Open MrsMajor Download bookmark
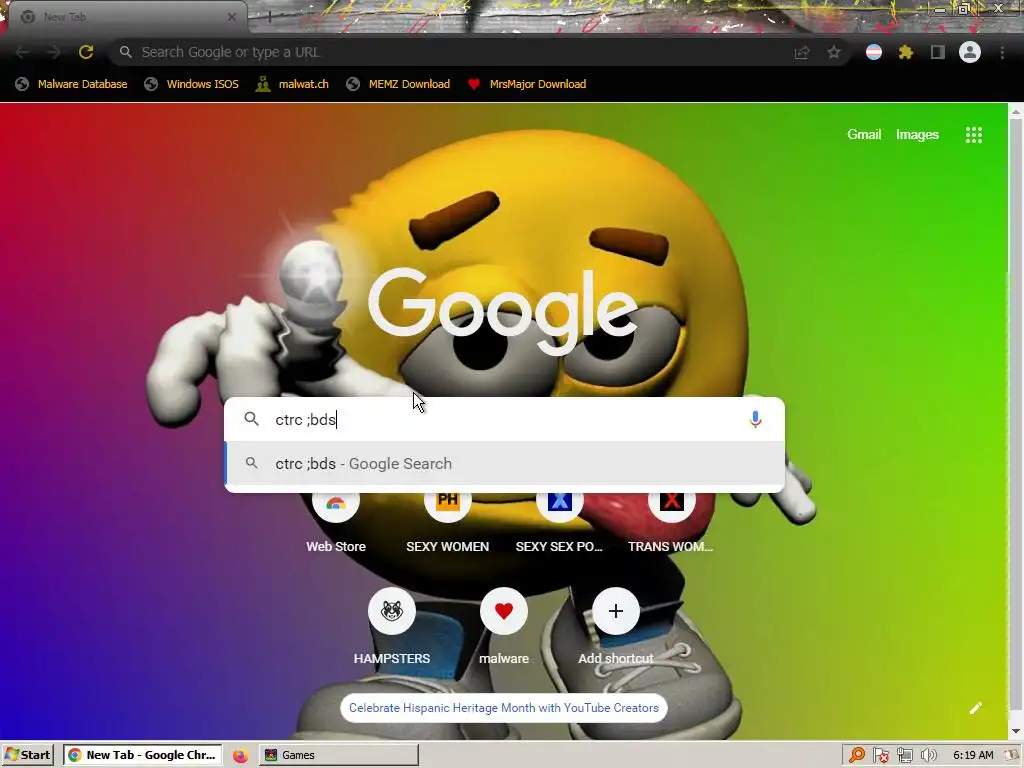The width and height of the screenshot is (1024, 768). point(527,84)
